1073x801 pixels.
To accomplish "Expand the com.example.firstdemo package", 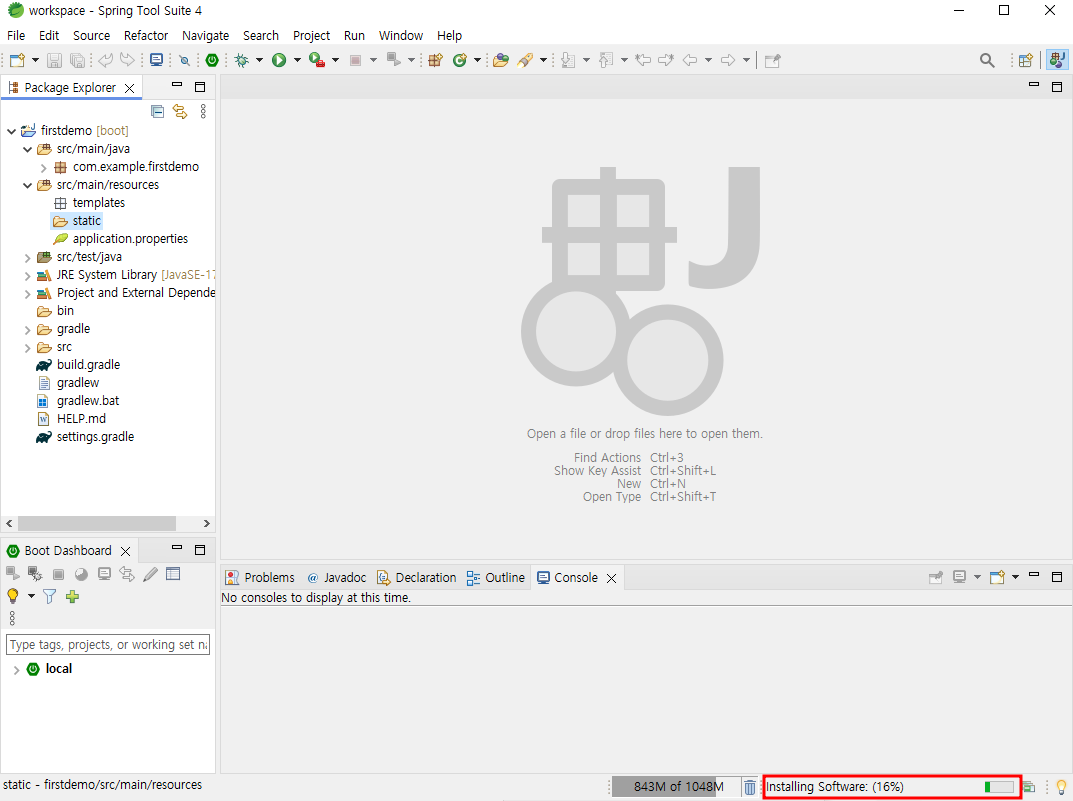I will point(44,168).
